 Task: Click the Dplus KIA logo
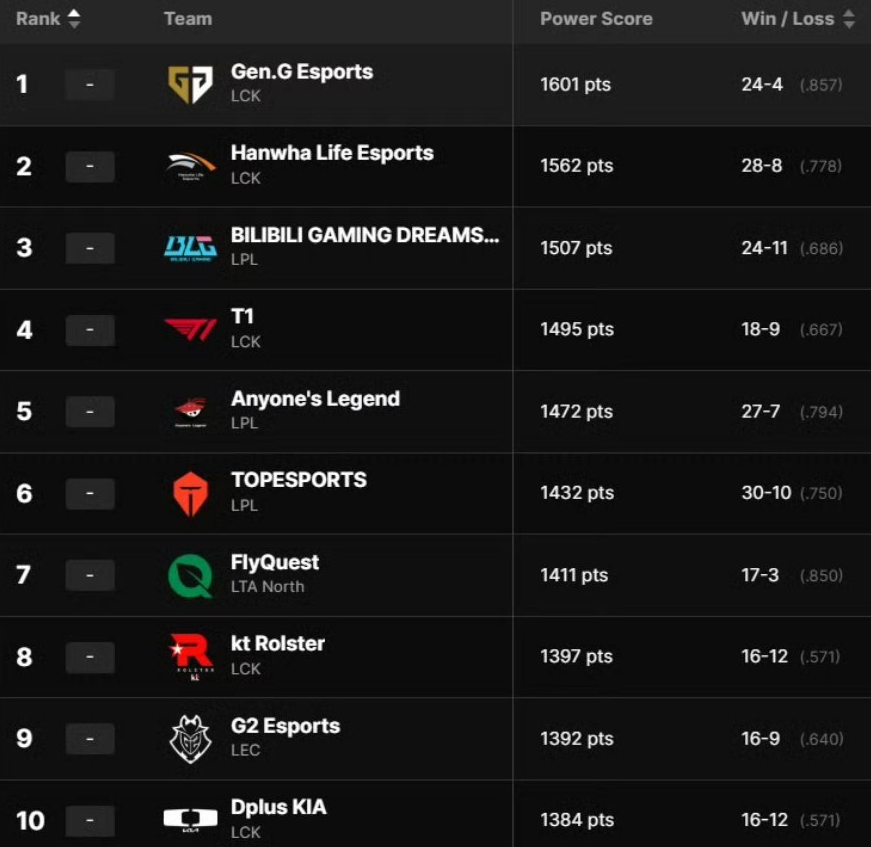pyautogui.click(x=190, y=820)
